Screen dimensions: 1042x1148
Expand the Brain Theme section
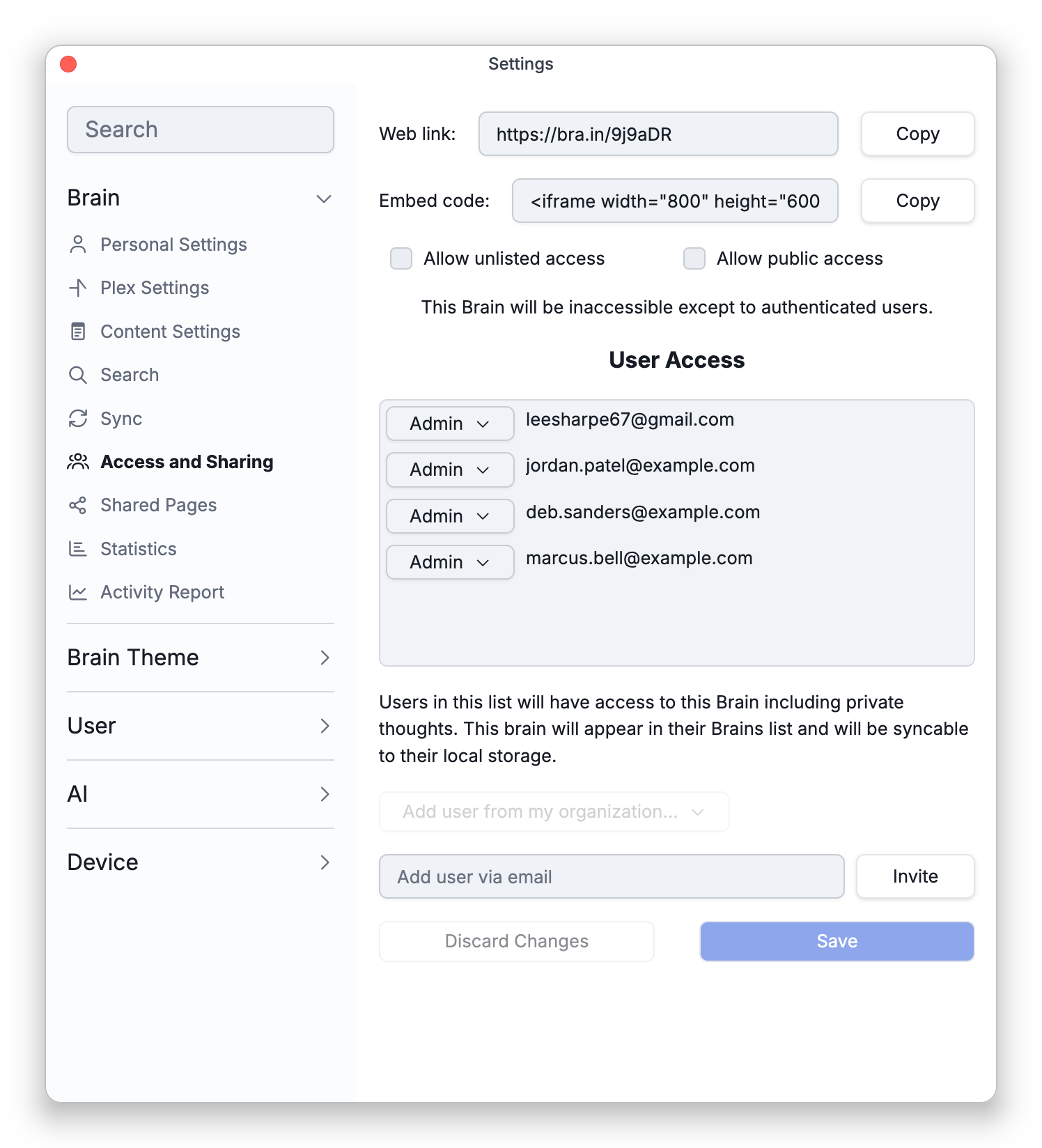(x=201, y=658)
